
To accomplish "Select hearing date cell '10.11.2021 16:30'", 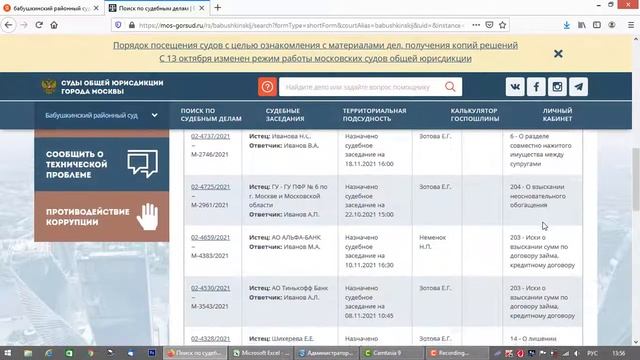I will tap(369, 265).
